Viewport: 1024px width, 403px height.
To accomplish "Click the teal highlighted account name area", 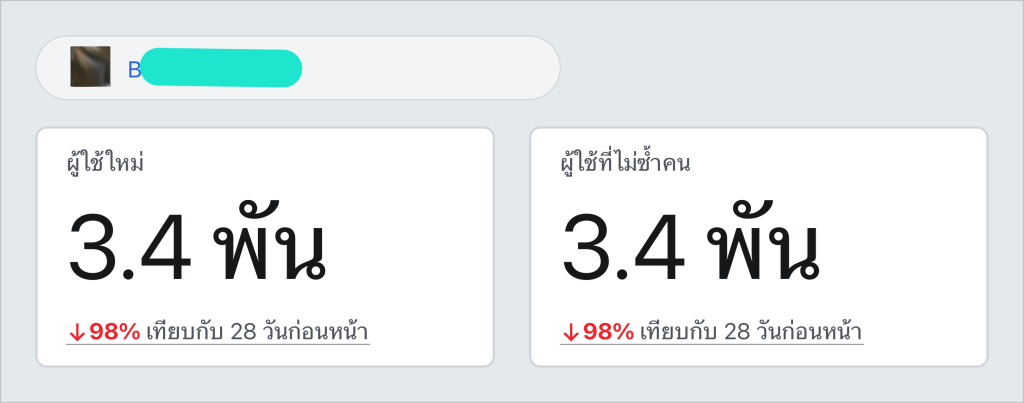I will [x=221, y=68].
